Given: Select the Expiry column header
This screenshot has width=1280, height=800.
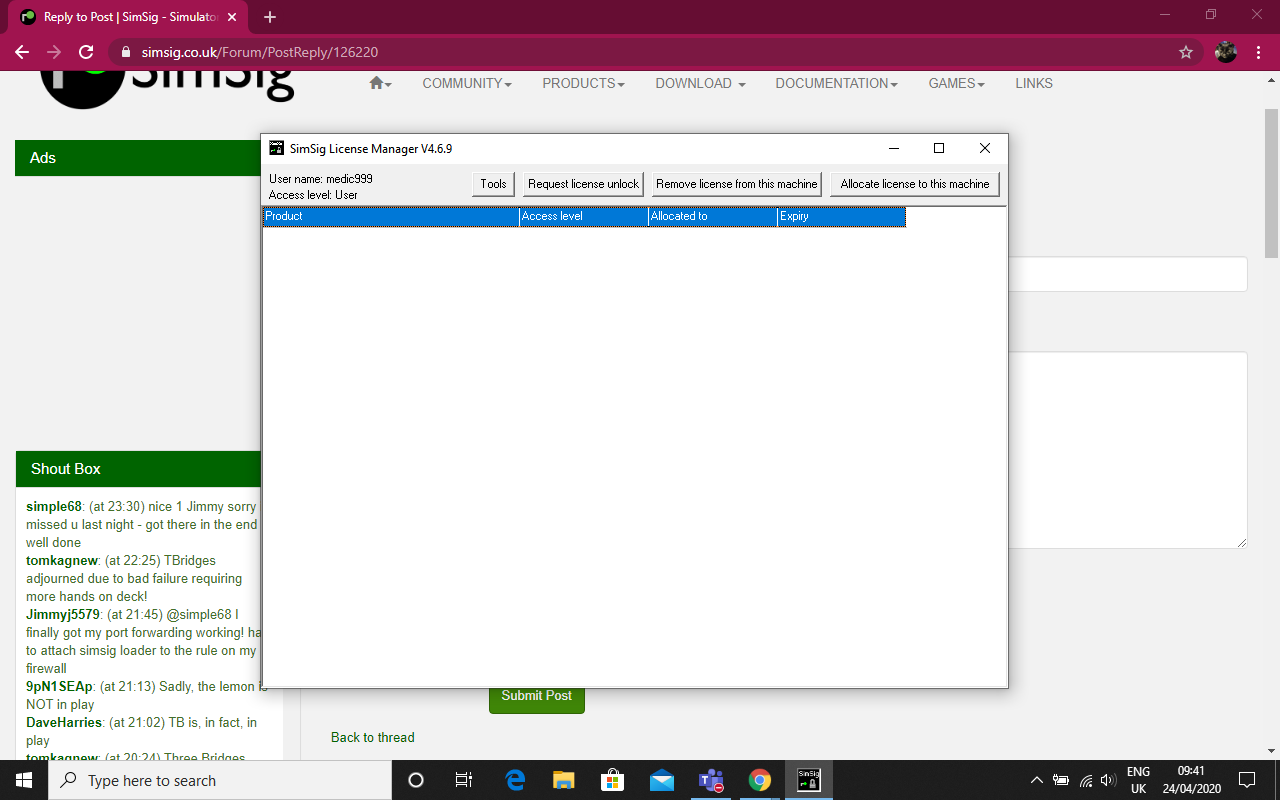Looking at the screenshot, I should [x=841, y=216].
